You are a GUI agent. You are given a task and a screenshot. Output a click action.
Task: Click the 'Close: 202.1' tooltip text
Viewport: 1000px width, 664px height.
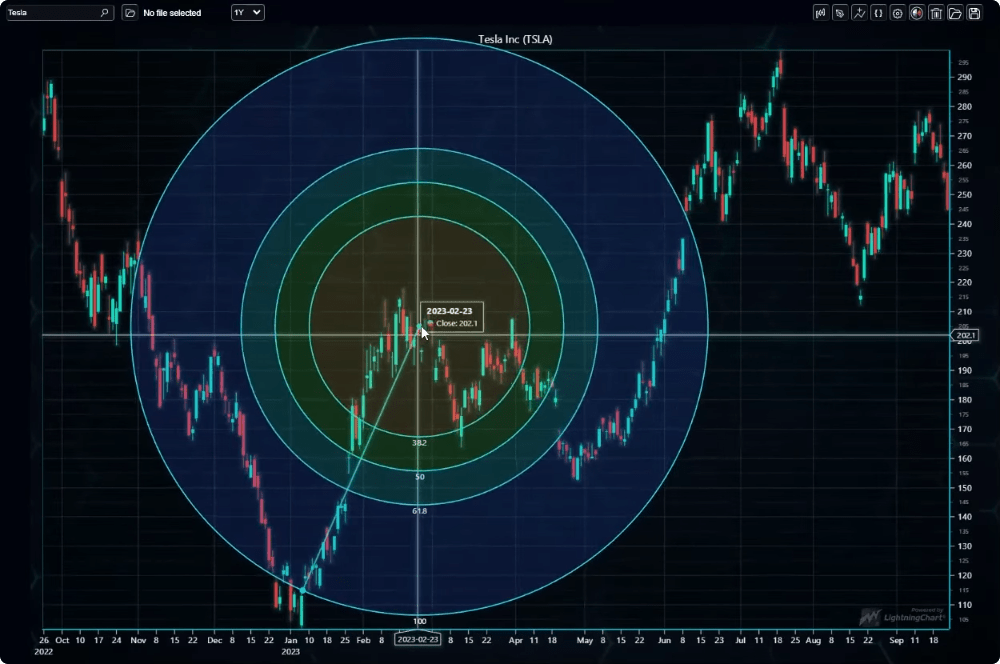point(457,323)
